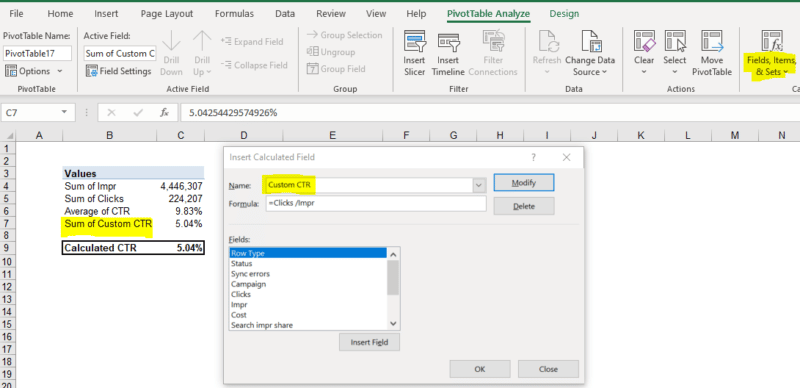Screen dimensions: 800x388
Task: Switch to the Insert tab
Action: (106, 14)
